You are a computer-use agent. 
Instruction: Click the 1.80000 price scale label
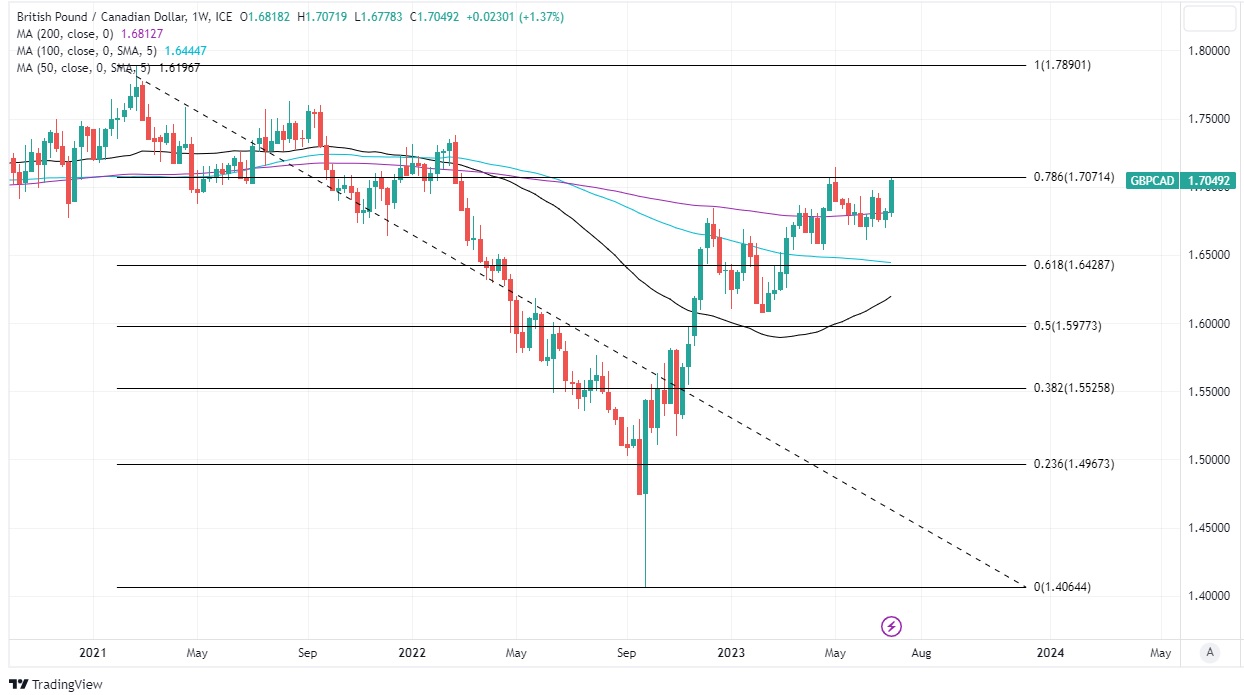coord(1208,51)
